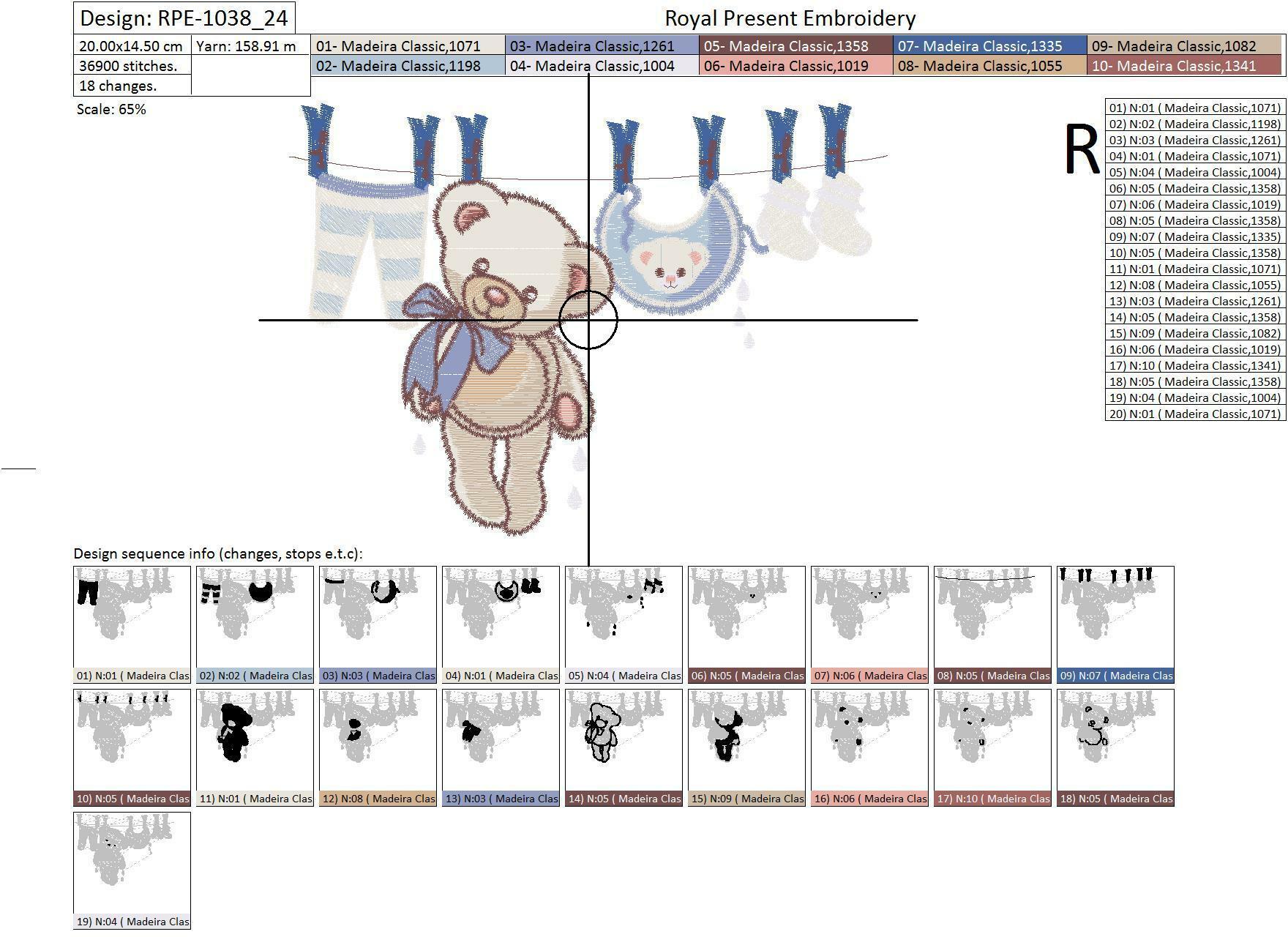Select sequence thumbnail 01) N:01
Screen dimensions: 1288x937
(x=132, y=625)
